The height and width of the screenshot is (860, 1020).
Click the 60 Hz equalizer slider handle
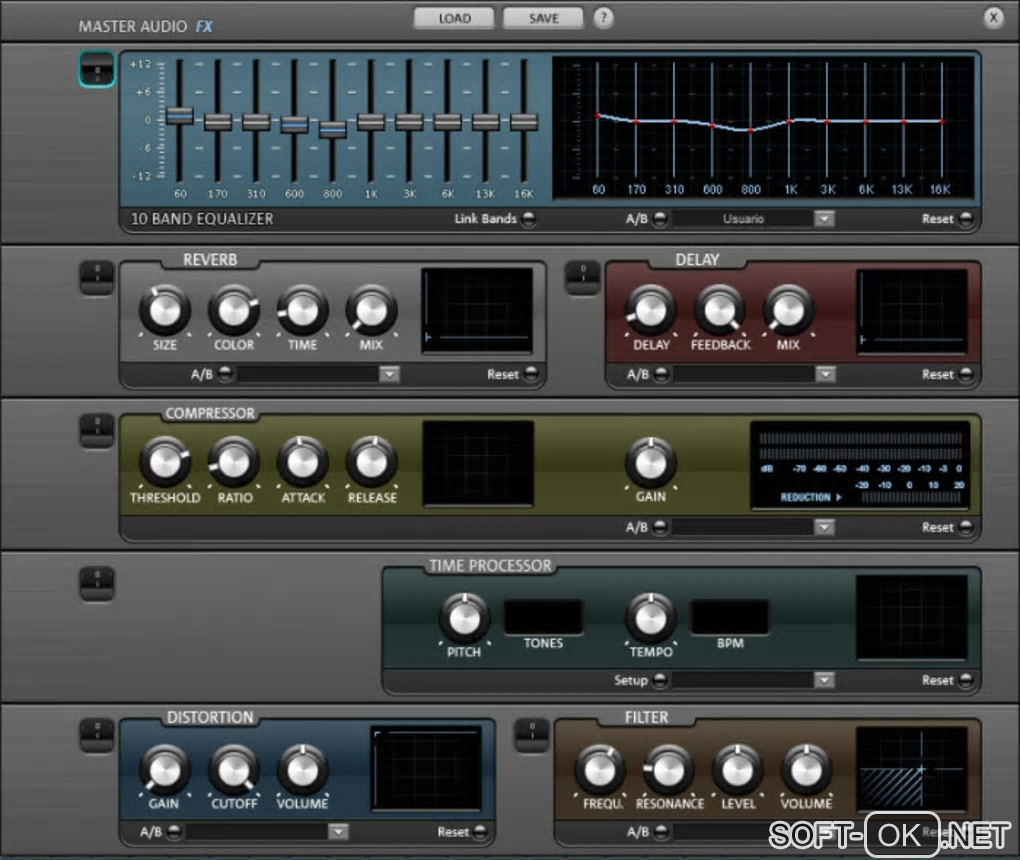[x=180, y=116]
